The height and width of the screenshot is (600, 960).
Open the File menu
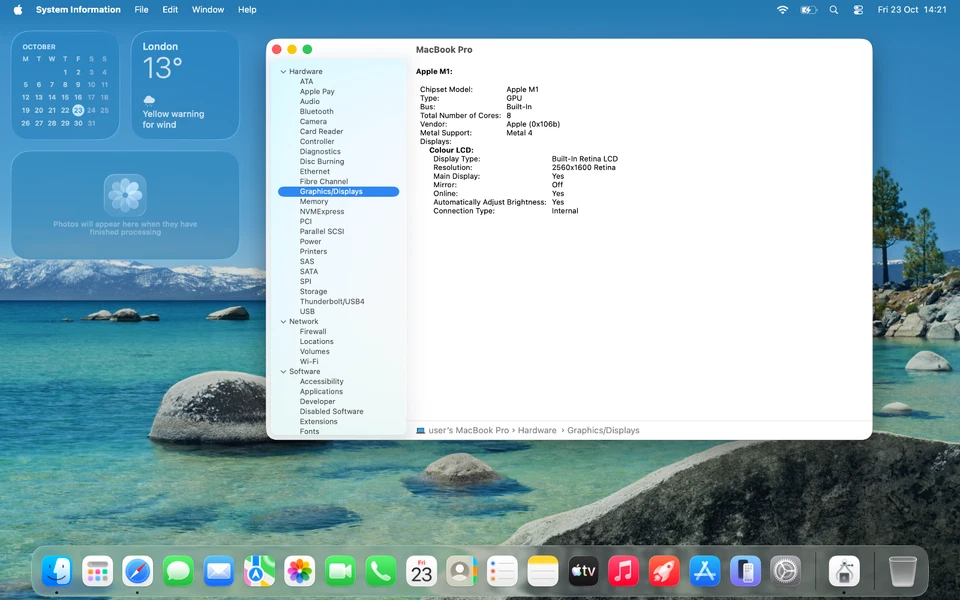tap(141, 10)
